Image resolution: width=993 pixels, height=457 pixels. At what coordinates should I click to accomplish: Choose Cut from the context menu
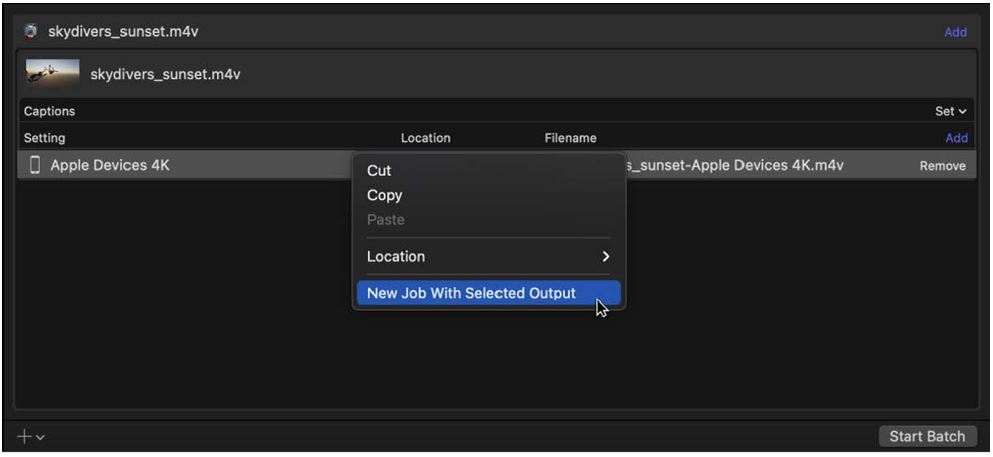coord(379,171)
